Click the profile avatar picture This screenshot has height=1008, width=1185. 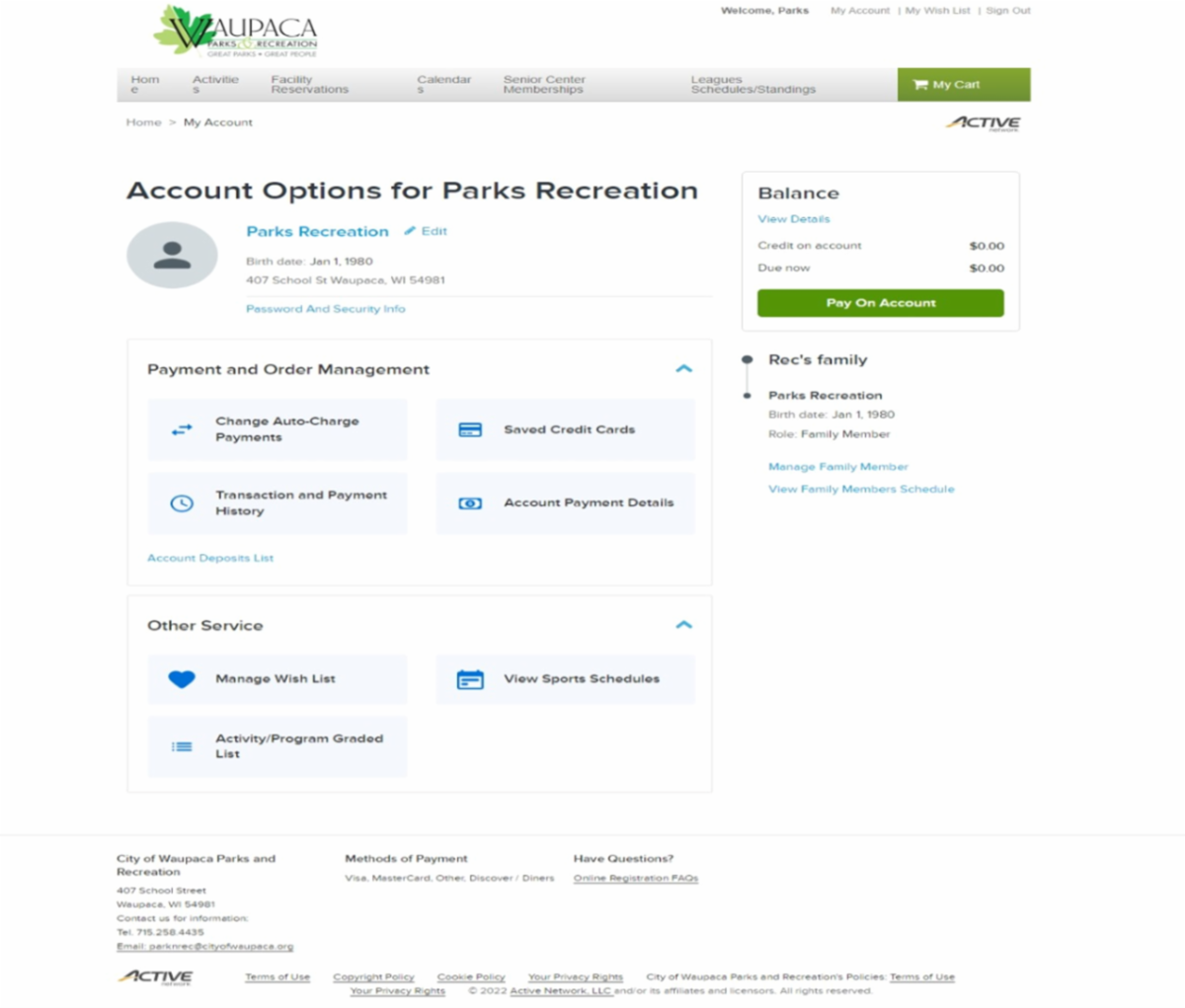172,255
